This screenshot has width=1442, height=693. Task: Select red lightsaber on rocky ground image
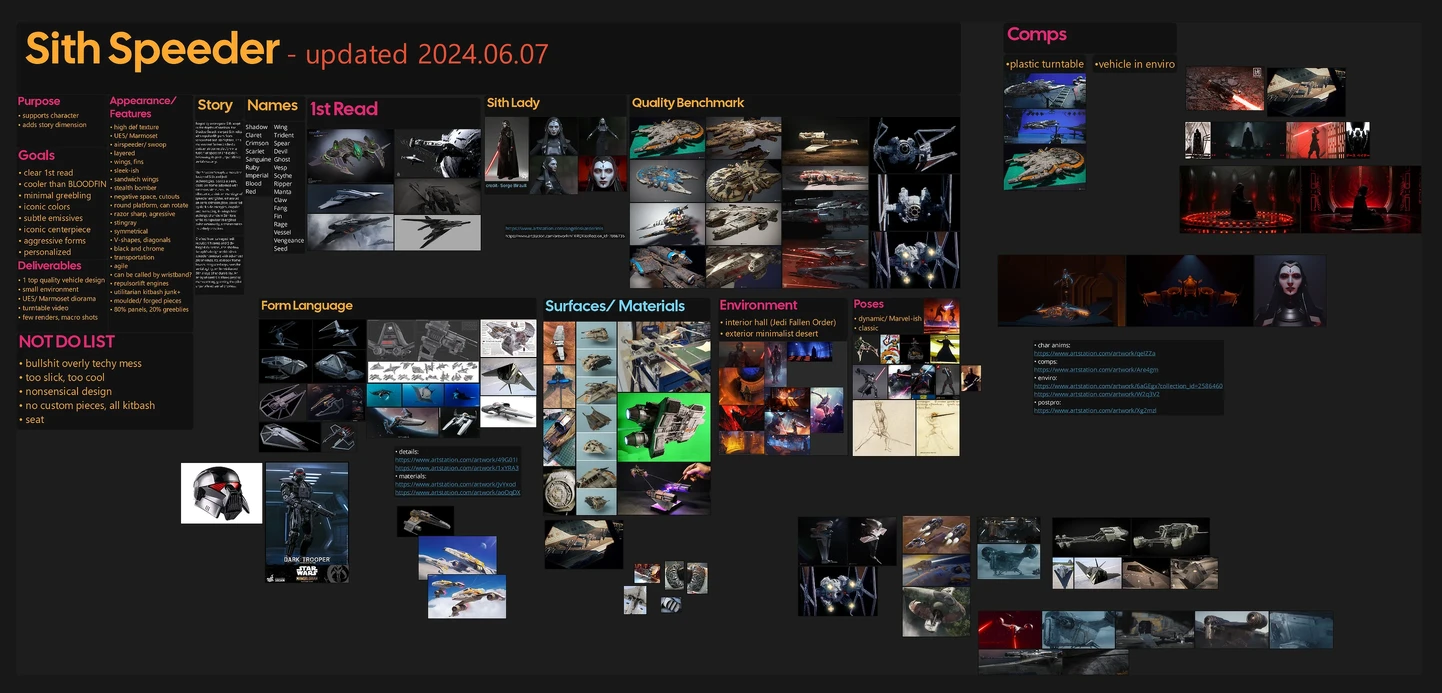(1225, 89)
